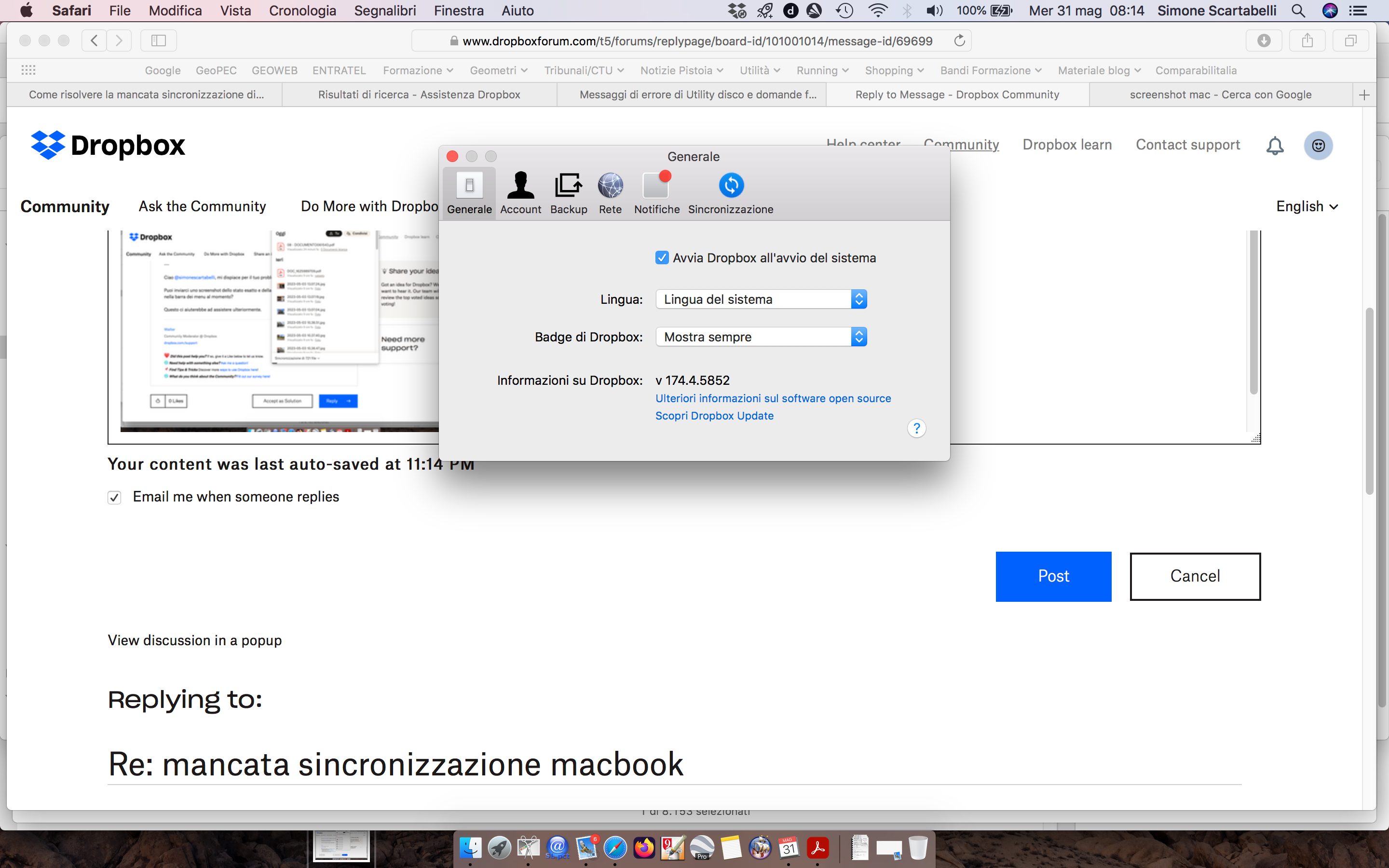Click the Safari share button
Image resolution: width=1389 pixels, height=868 pixels.
[1307, 41]
